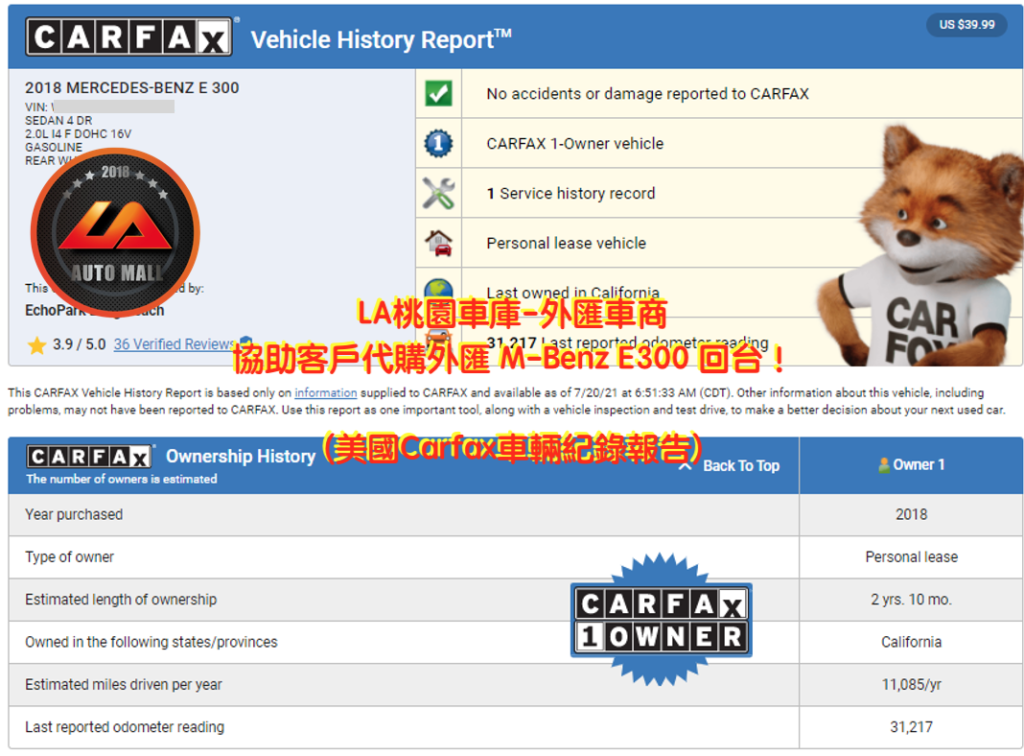Select the 'Personal lease' owner value

click(911, 557)
